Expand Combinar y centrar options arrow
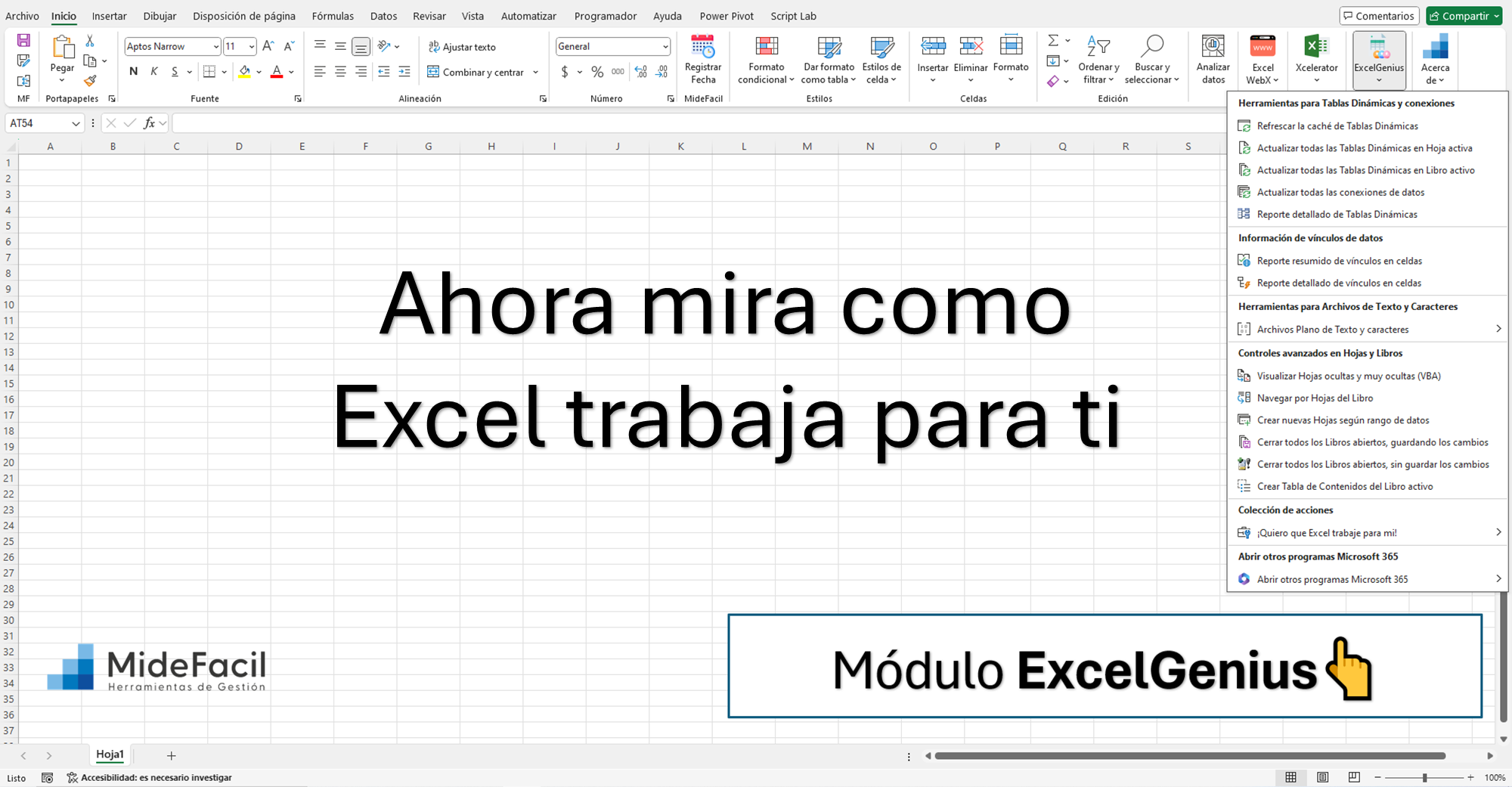The width and height of the screenshot is (1512, 787). [535, 73]
